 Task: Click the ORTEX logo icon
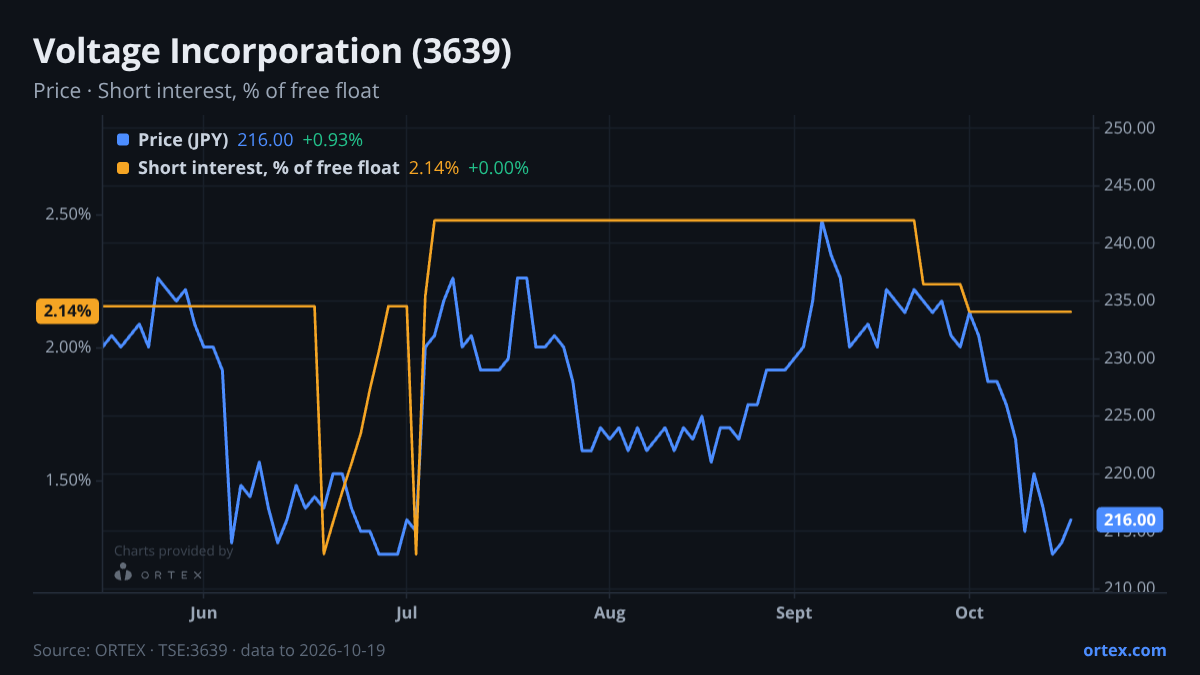pyautogui.click(x=123, y=574)
